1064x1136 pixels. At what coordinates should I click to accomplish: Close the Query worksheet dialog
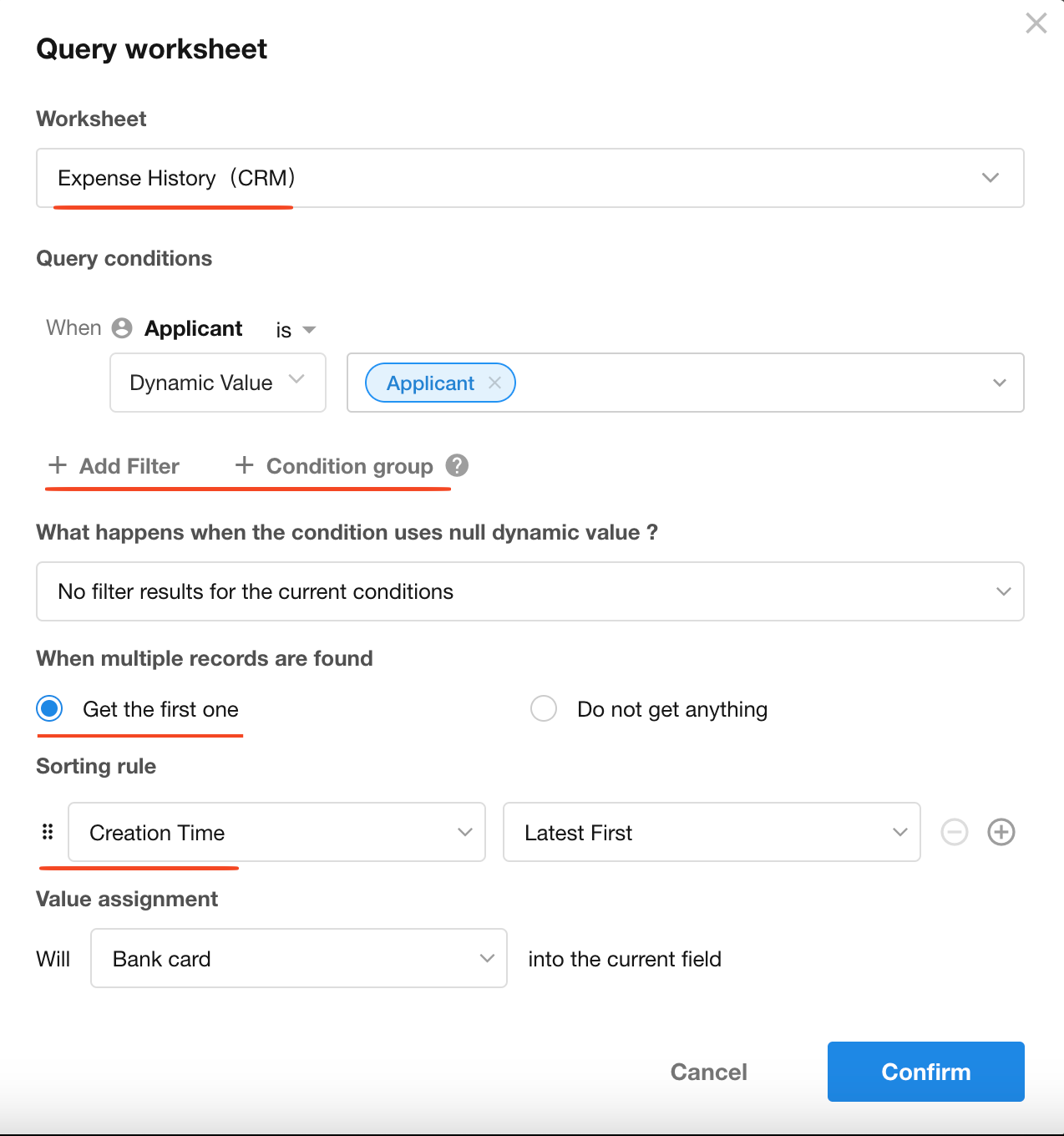[x=1036, y=23]
